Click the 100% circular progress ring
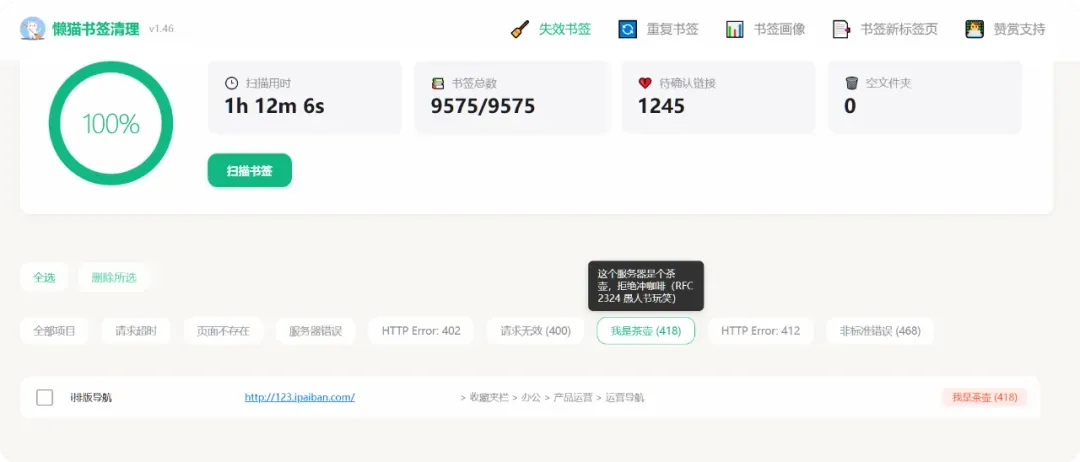The image size is (1080, 462). coord(110,124)
